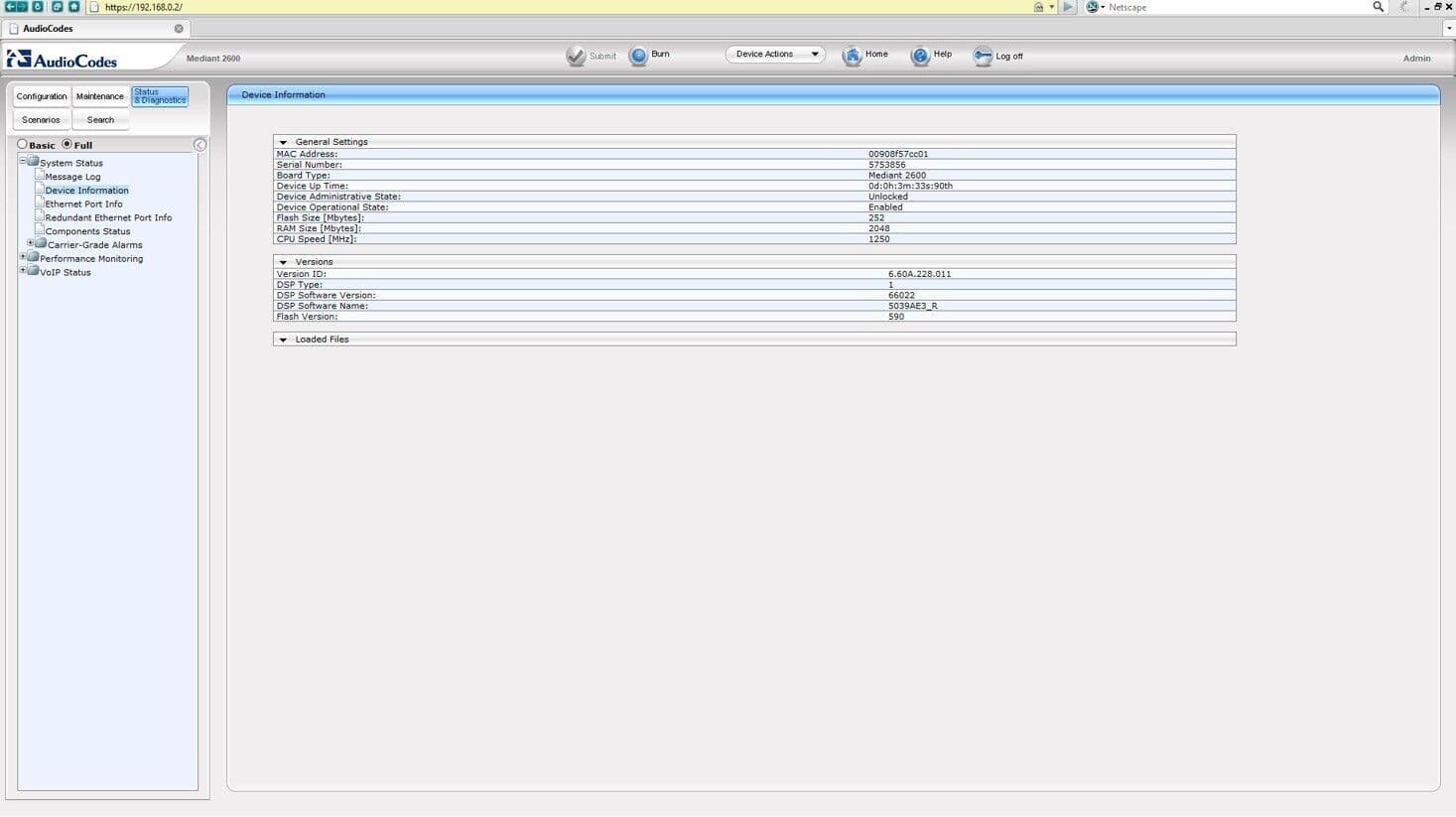Click the Submit checkmark icon

(576, 56)
